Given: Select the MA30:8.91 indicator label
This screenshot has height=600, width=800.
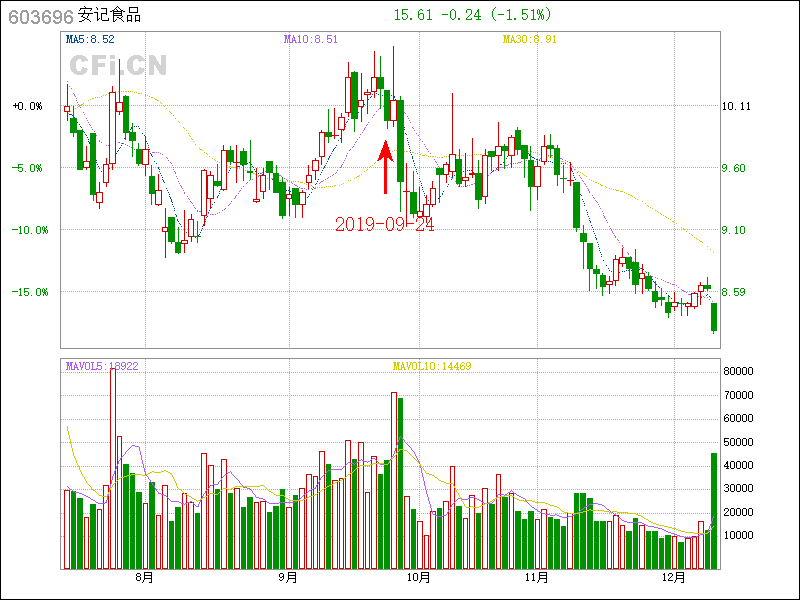Looking at the screenshot, I should point(529,40).
